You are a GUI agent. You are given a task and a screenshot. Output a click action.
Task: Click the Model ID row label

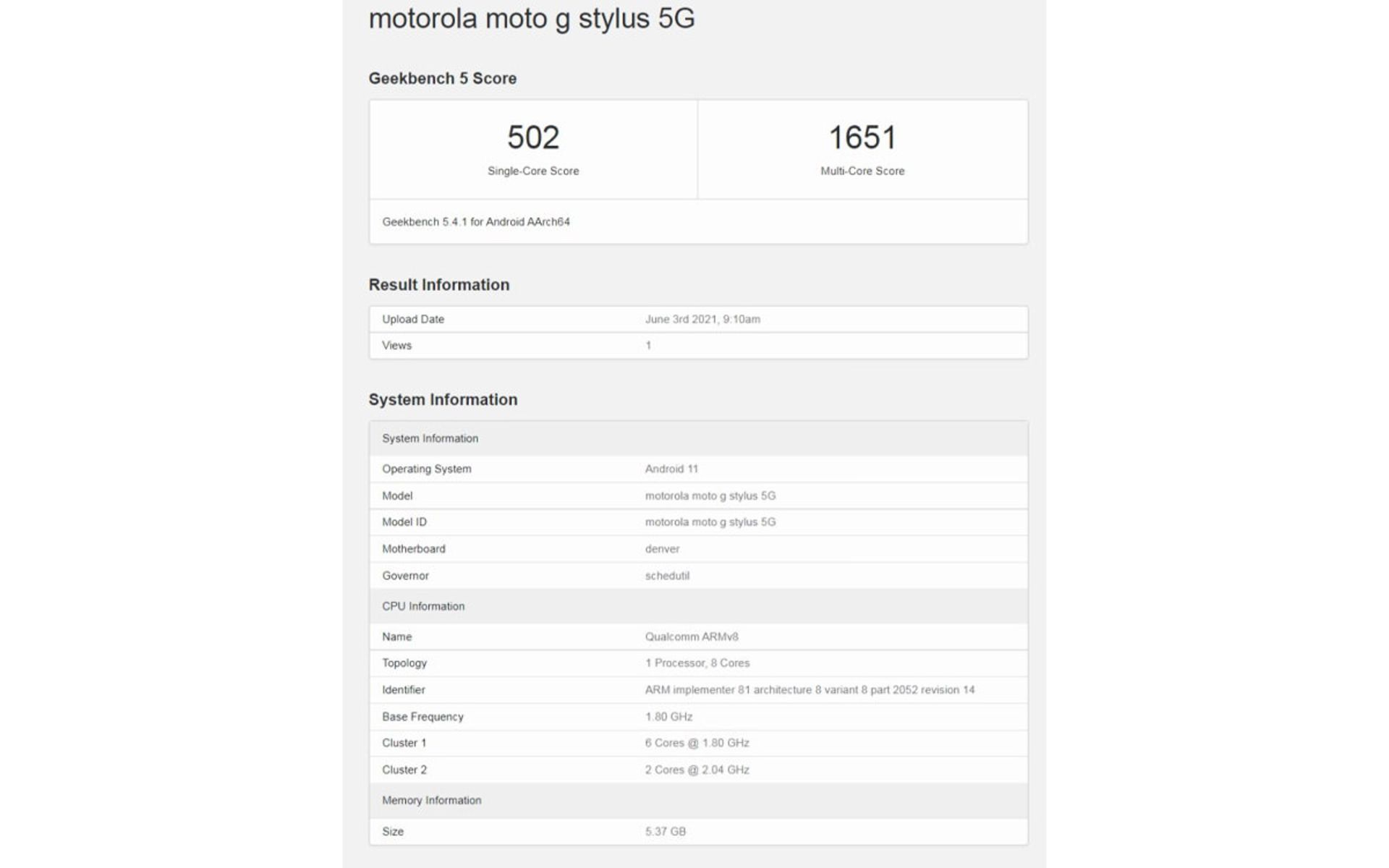[x=404, y=522]
